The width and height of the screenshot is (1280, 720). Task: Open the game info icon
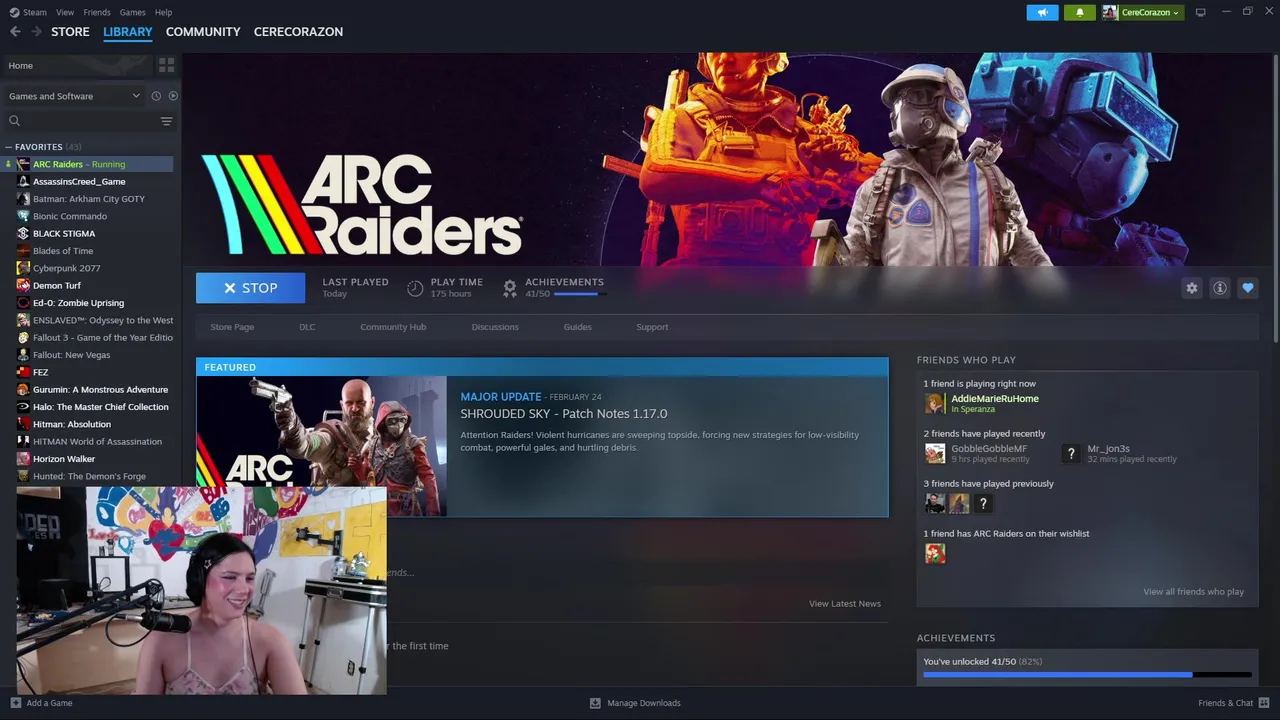1219,288
